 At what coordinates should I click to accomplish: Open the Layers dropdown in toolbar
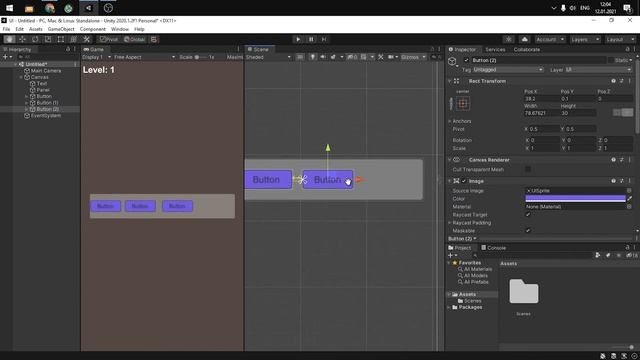585,39
